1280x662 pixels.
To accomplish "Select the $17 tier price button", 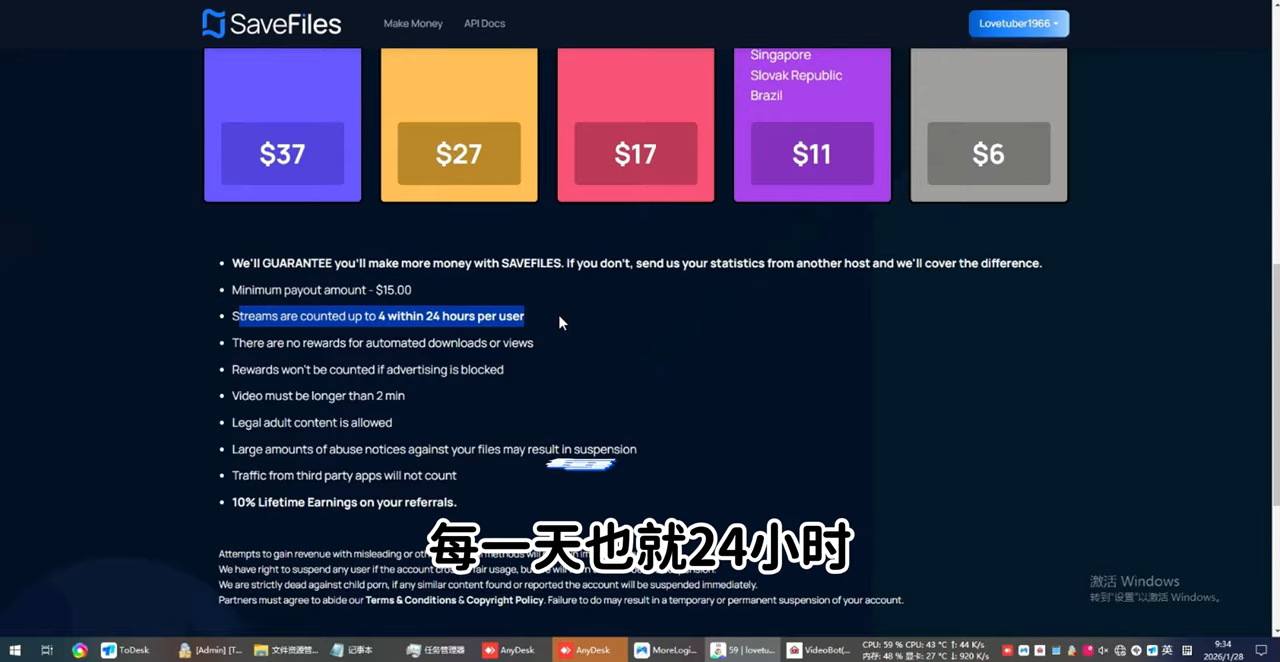I will [x=635, y=153].
